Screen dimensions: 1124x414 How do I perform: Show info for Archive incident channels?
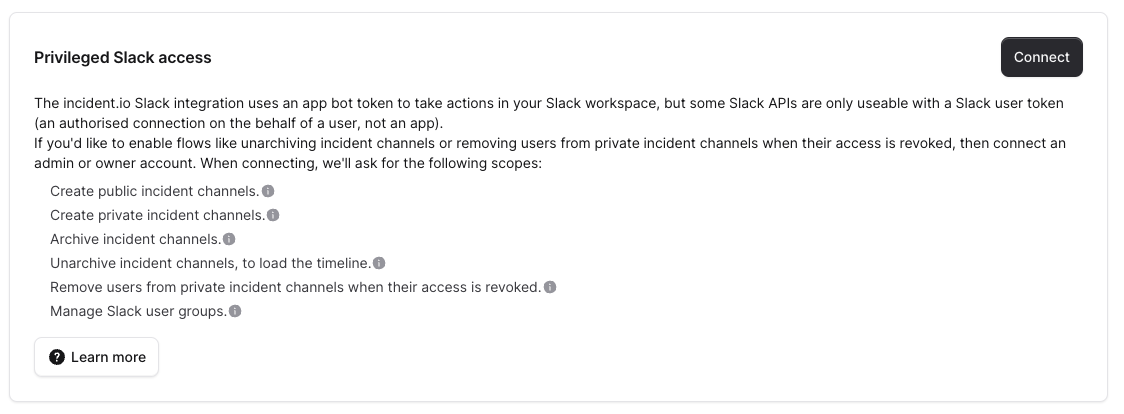click(x=229, y=239)
